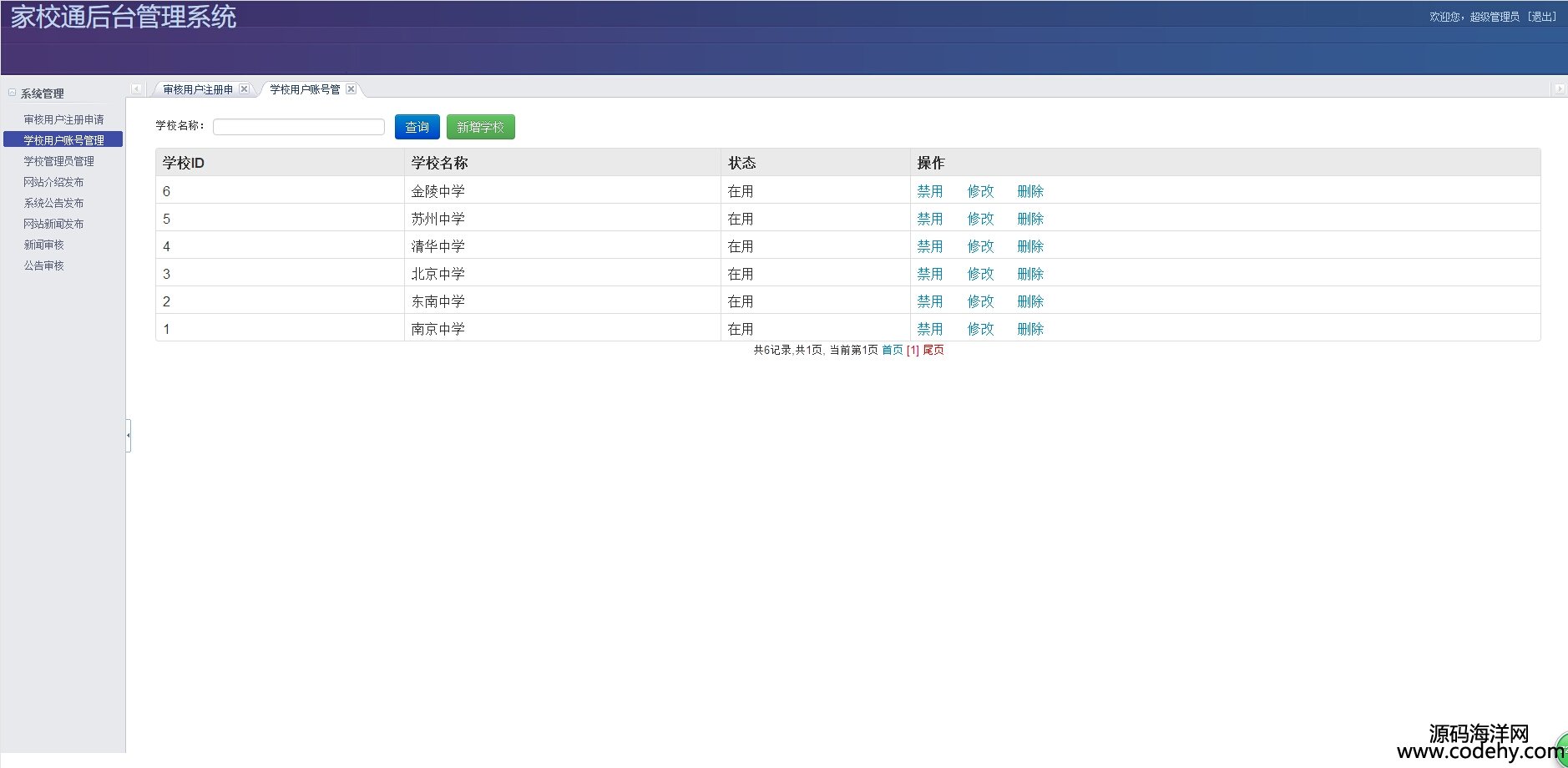The image size is (1568, 768).
Task: Click the tab scroll left arrow
Action: tap(136, 89)
